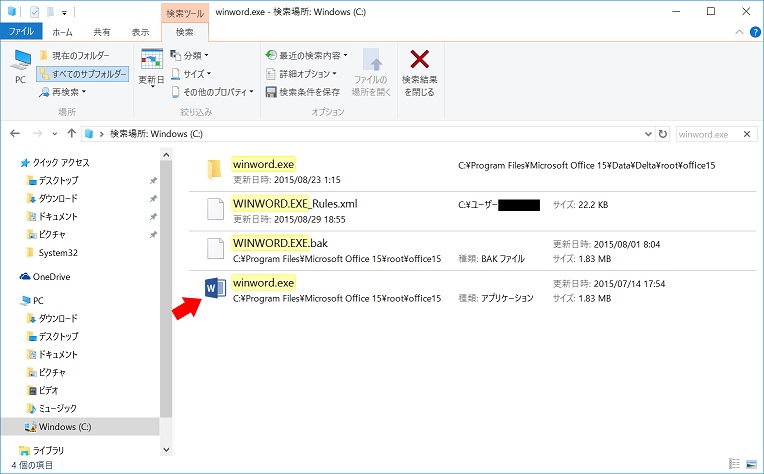Viewport: 764px width, 474px height.
Task: Switch to large icons view in status bar
Action: [x=751, y=464]
